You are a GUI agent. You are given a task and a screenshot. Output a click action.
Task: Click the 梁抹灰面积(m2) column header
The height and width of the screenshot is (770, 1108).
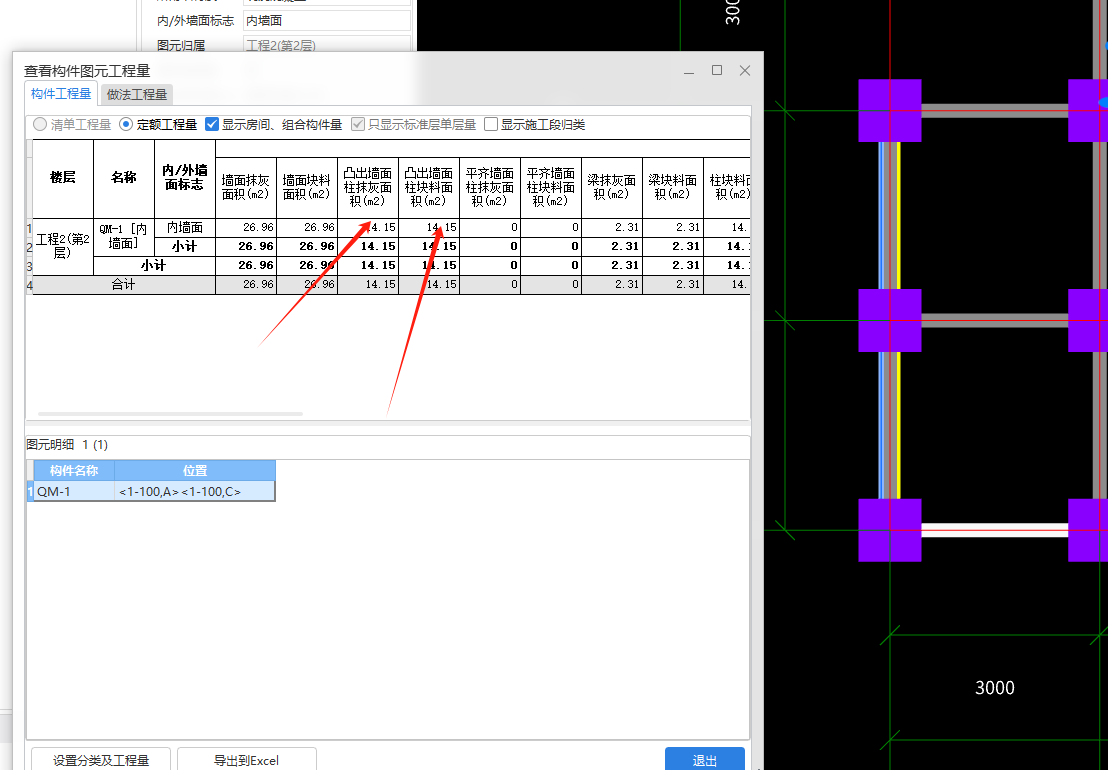(612, 188)
